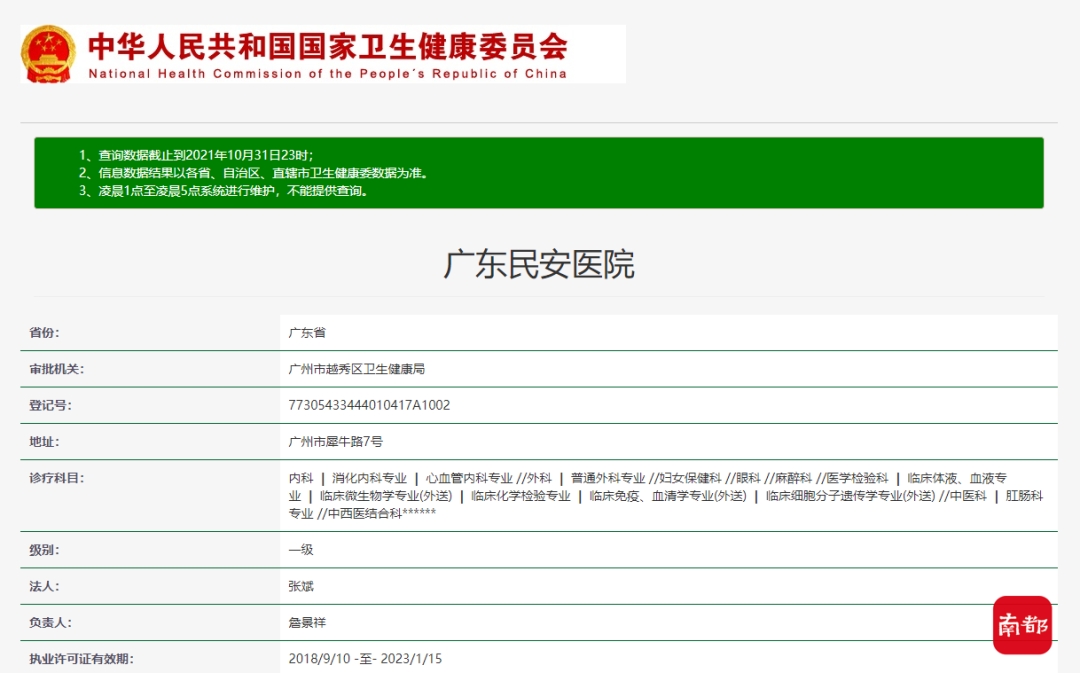Click notice line about 卫生健康委数据为准
The width and height of the screenshot is (1080, 673).
point(253,173)
